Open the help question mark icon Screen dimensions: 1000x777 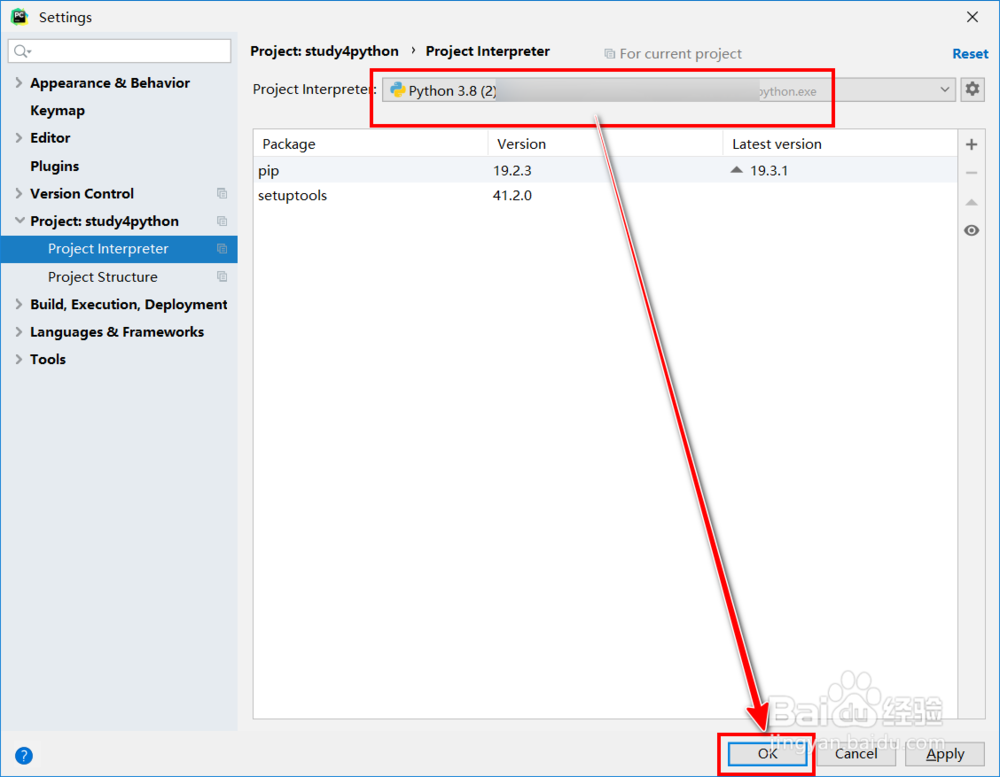point(24,755)
